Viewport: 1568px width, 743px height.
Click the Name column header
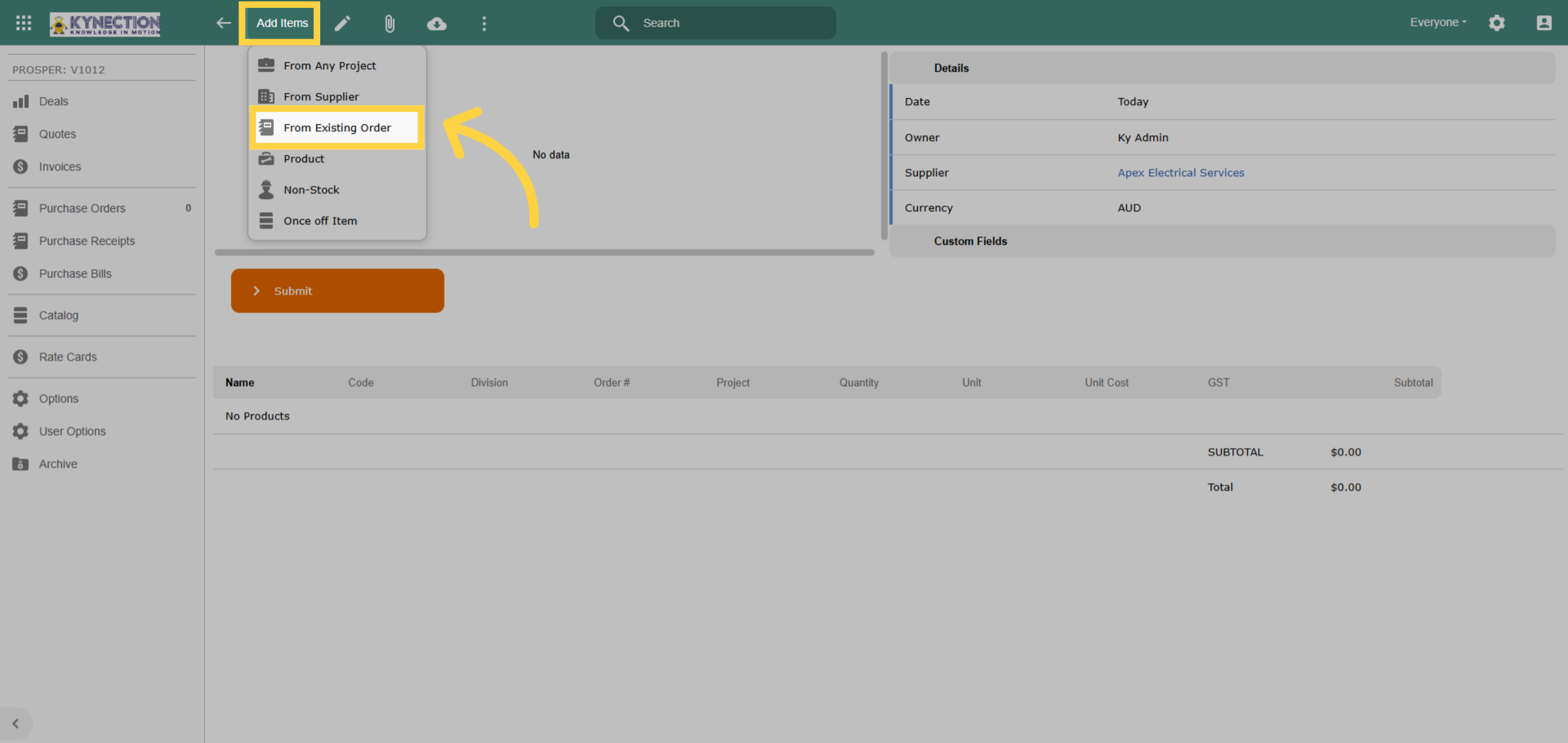point(240,383)
